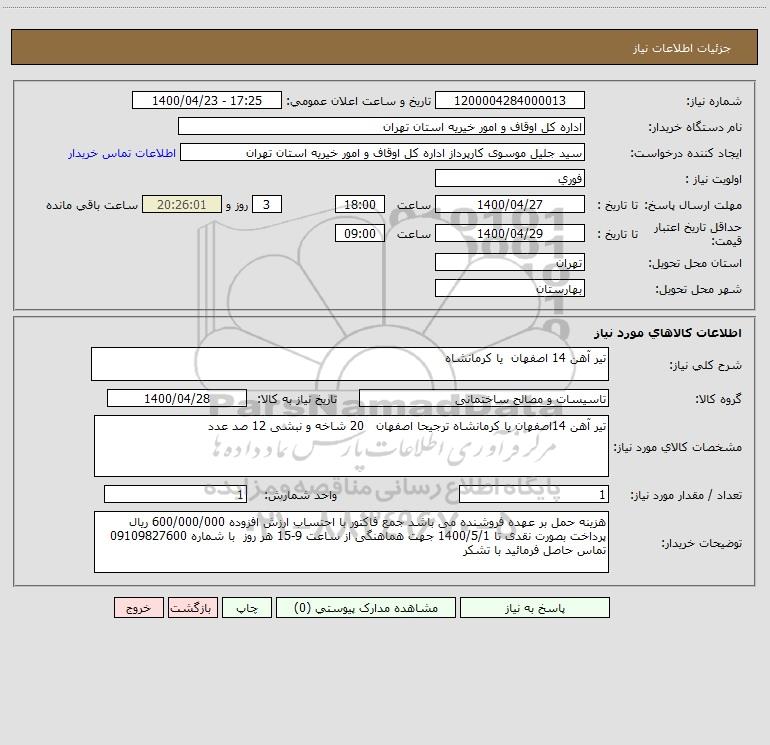The image size is (770, 745).
Task: Click response deadline date field 1400/04/27
Action: pyautogui.click(x=510, y=205)
